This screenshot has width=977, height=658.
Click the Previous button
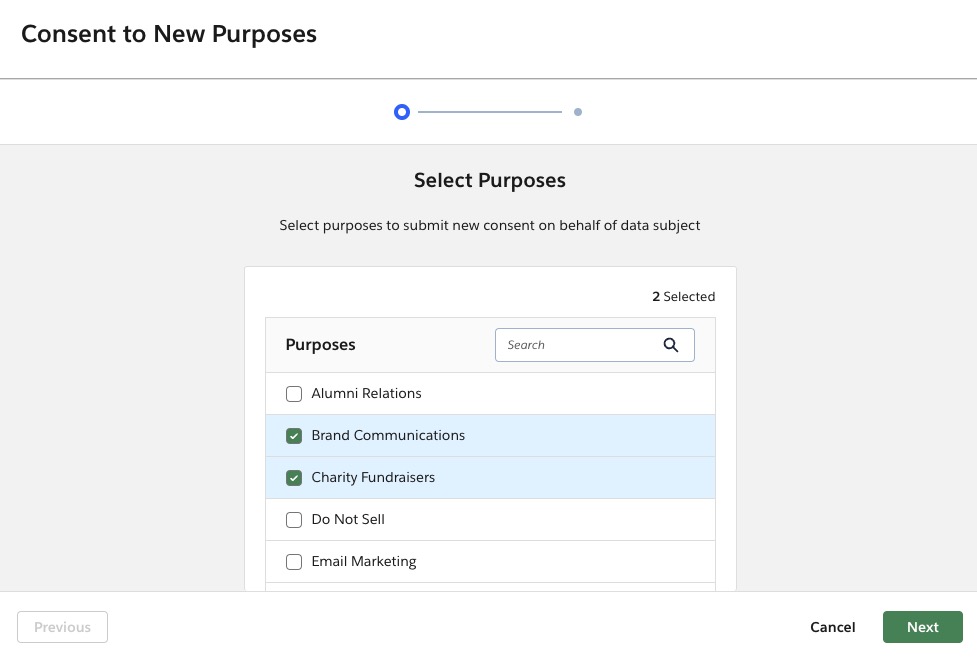[62, 627]
